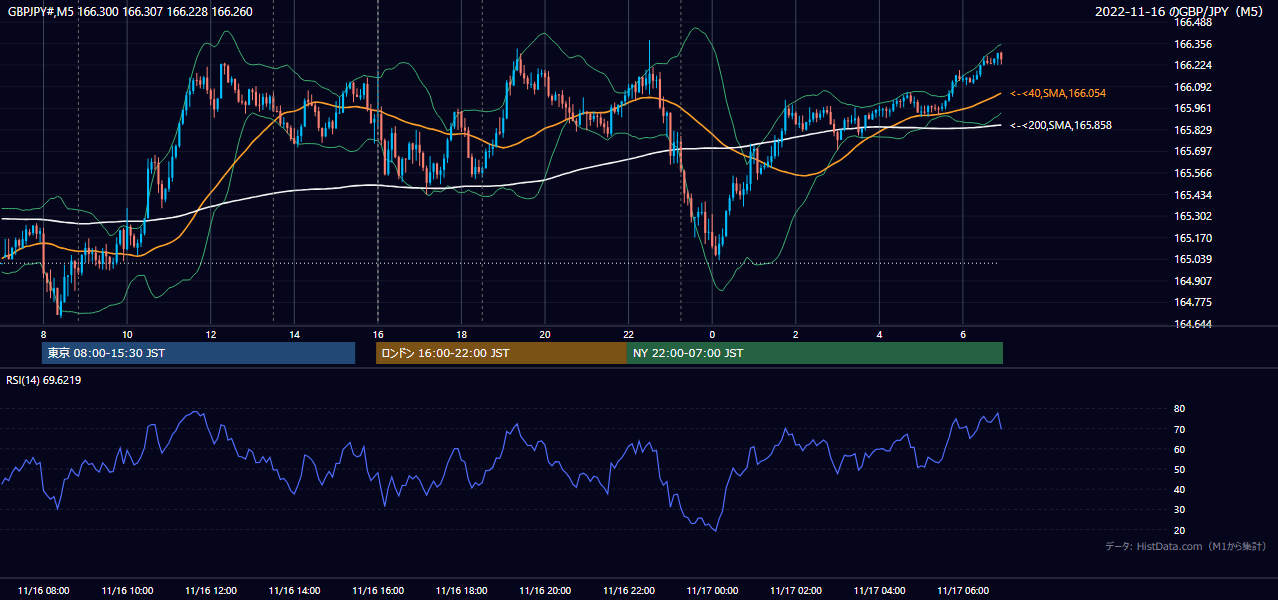Select the 200 SMA label 165.858
Screen dimensions: 1278x600
coord(1060,126)
